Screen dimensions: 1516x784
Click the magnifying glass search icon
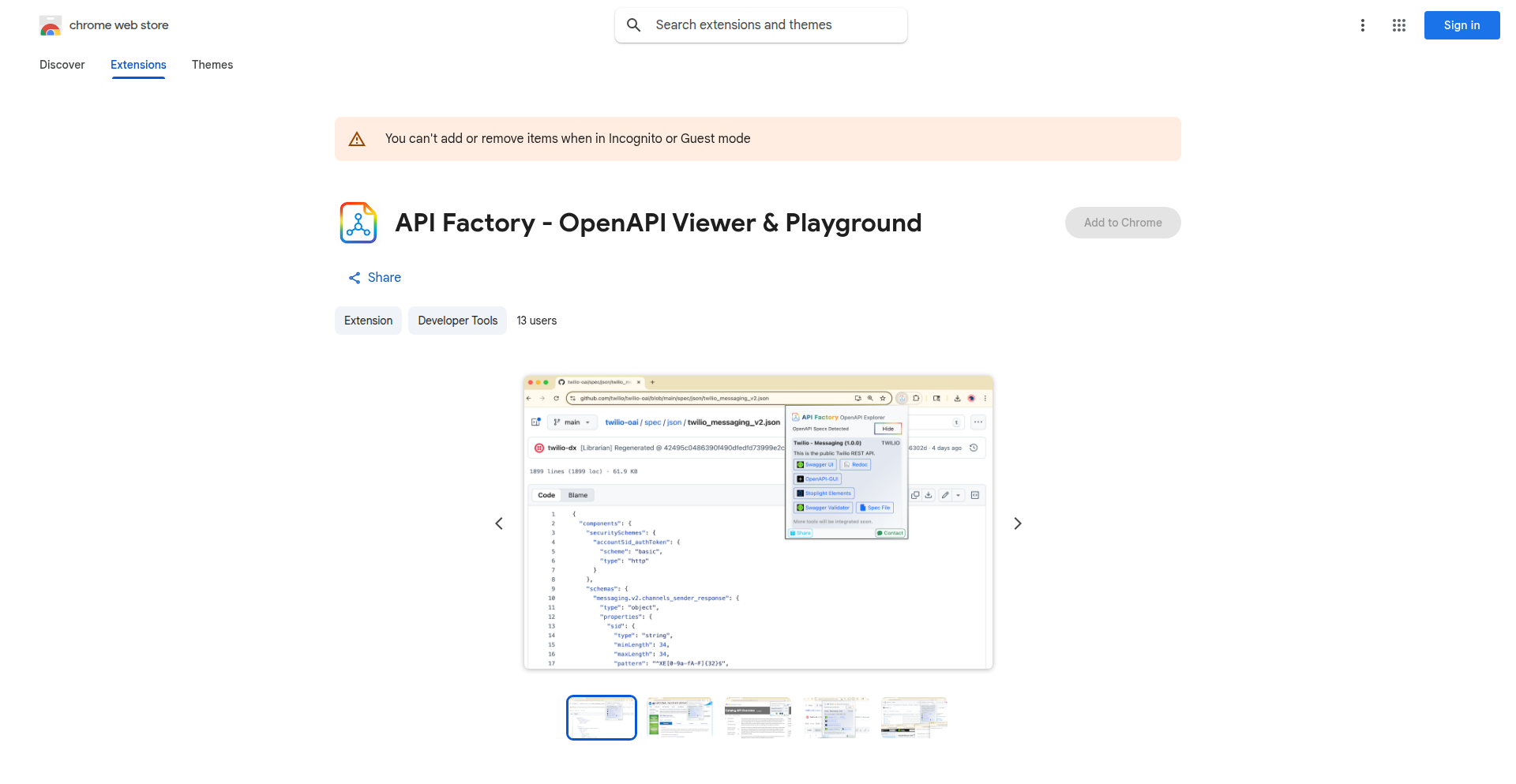coord(633,25)
